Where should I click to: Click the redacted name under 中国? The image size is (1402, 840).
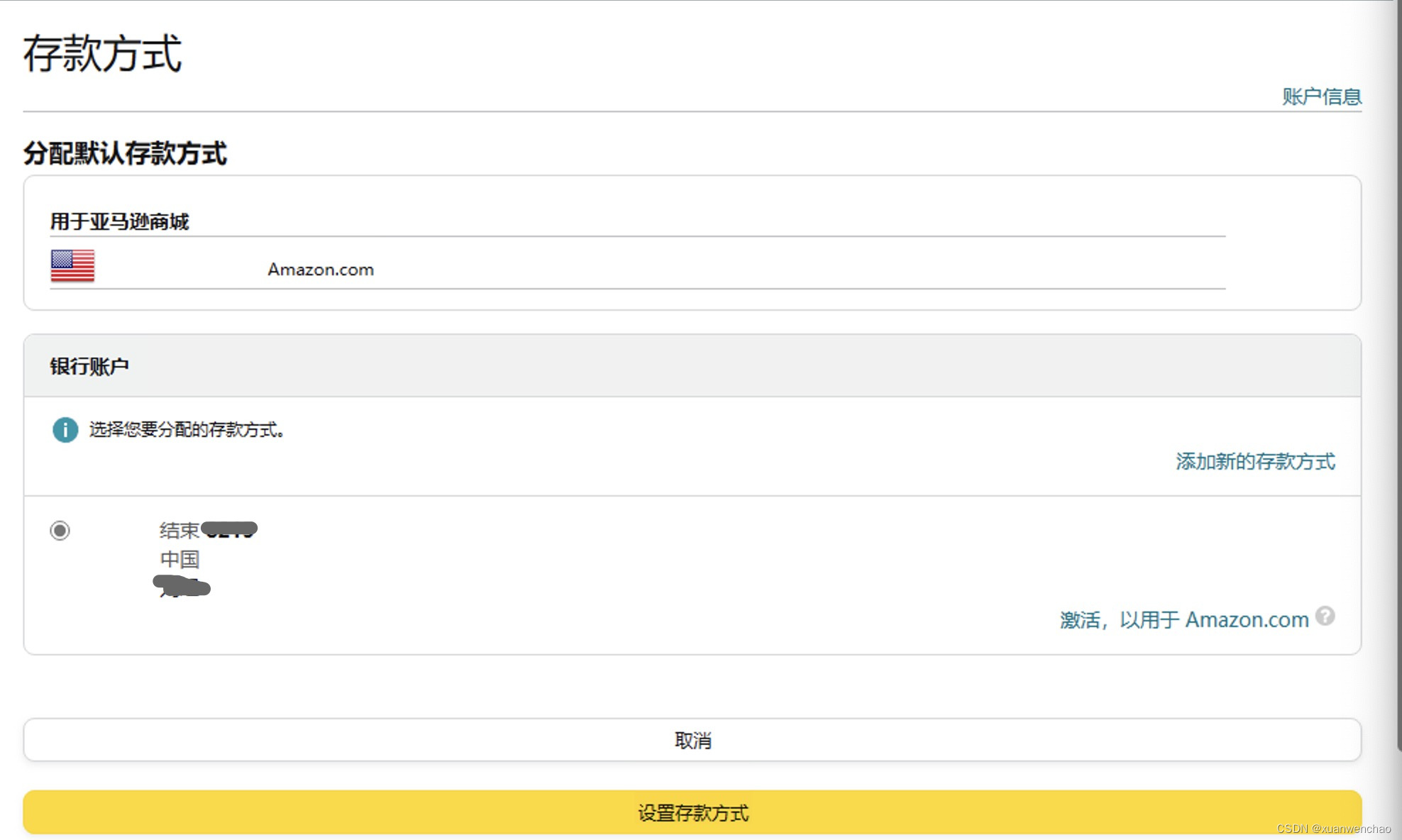coord(182,587)
